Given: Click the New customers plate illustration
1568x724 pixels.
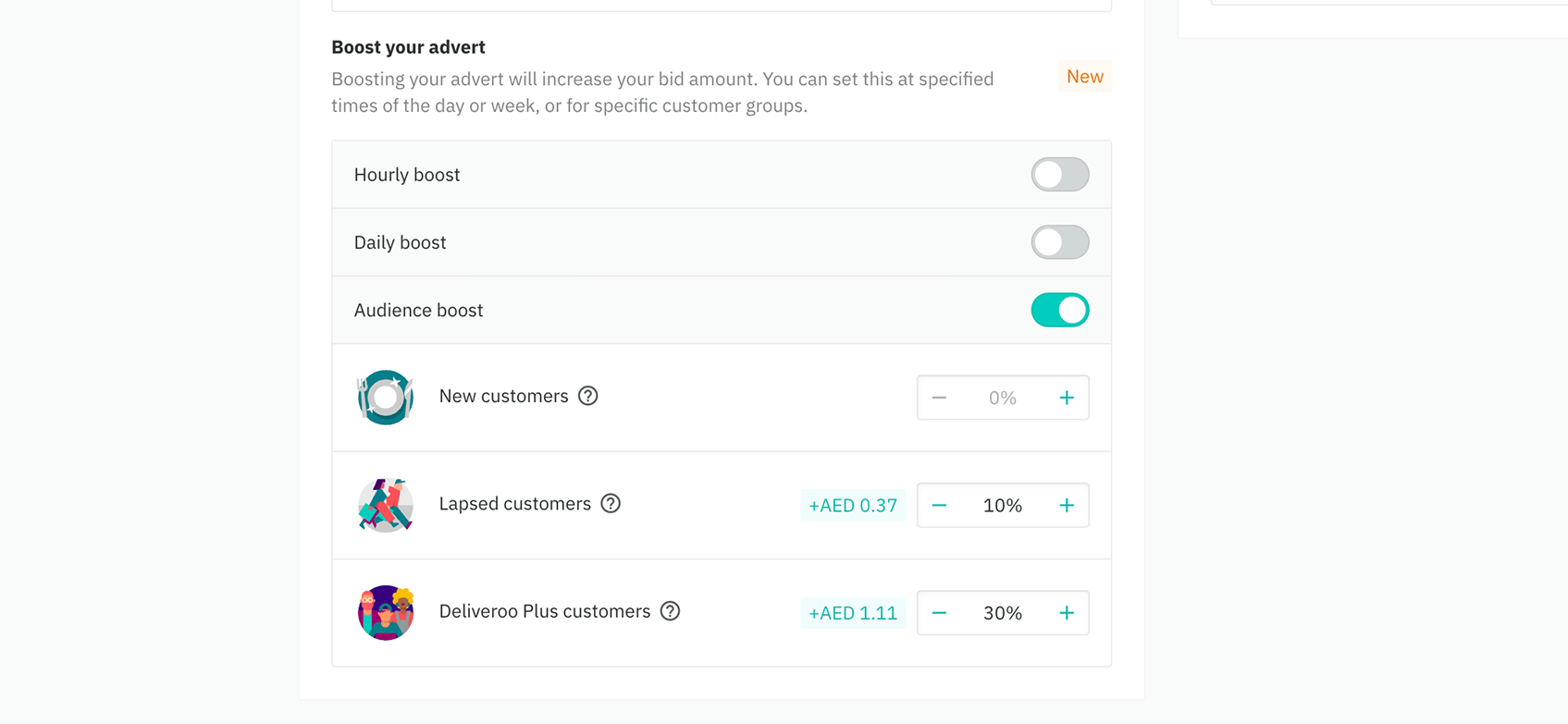Looking at the screenshot, I should coord(385,398).
